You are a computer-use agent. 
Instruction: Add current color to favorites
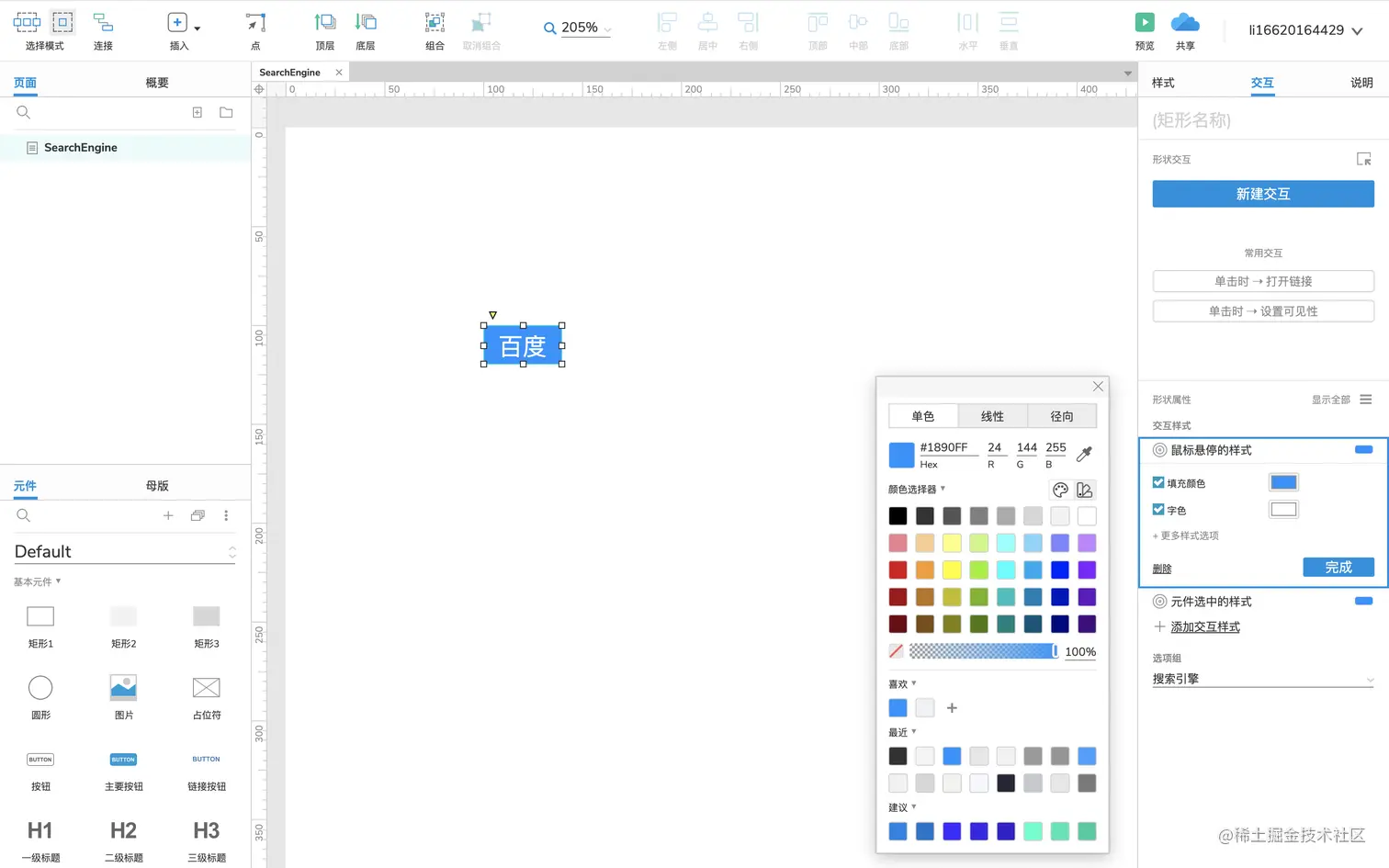[952, 708]
